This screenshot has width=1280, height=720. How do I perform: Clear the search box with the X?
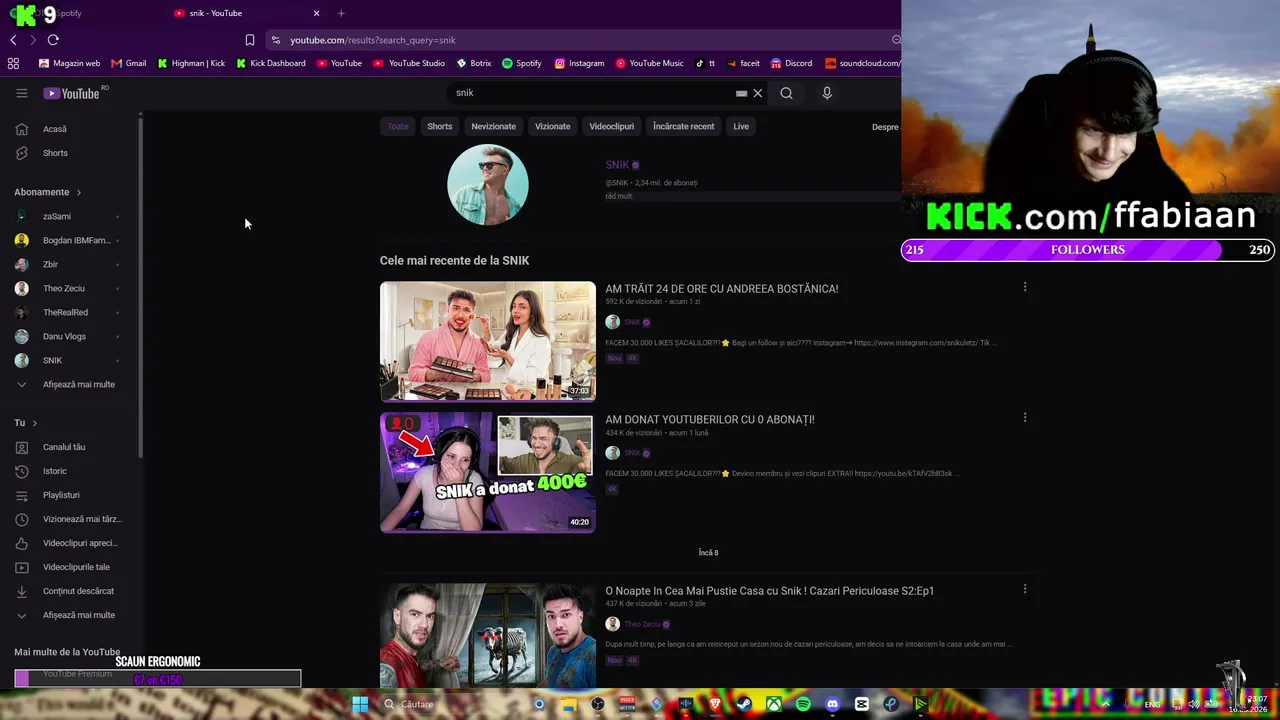pyautogui.click(x=758, y=93)
